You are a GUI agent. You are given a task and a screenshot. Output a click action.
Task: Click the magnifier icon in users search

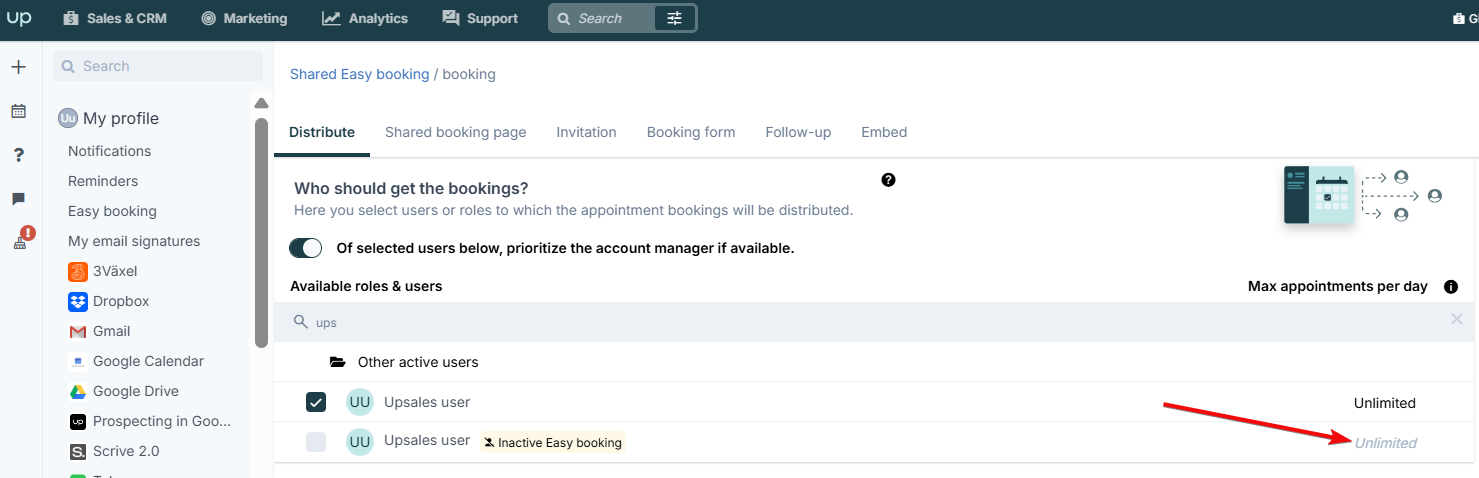(x=300, y=322)
